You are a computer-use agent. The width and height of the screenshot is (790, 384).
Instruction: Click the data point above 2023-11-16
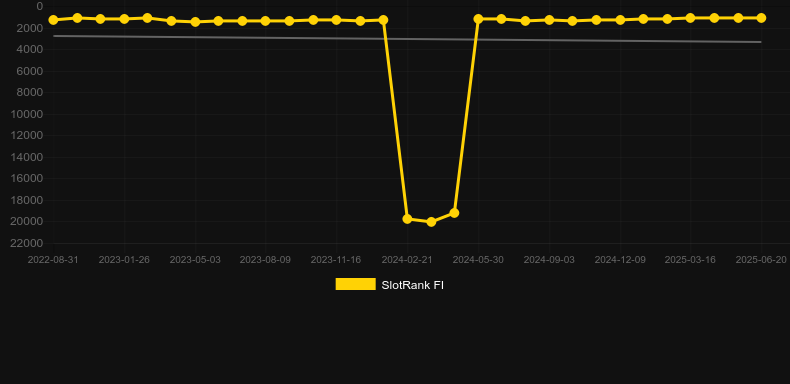[337, 20]
